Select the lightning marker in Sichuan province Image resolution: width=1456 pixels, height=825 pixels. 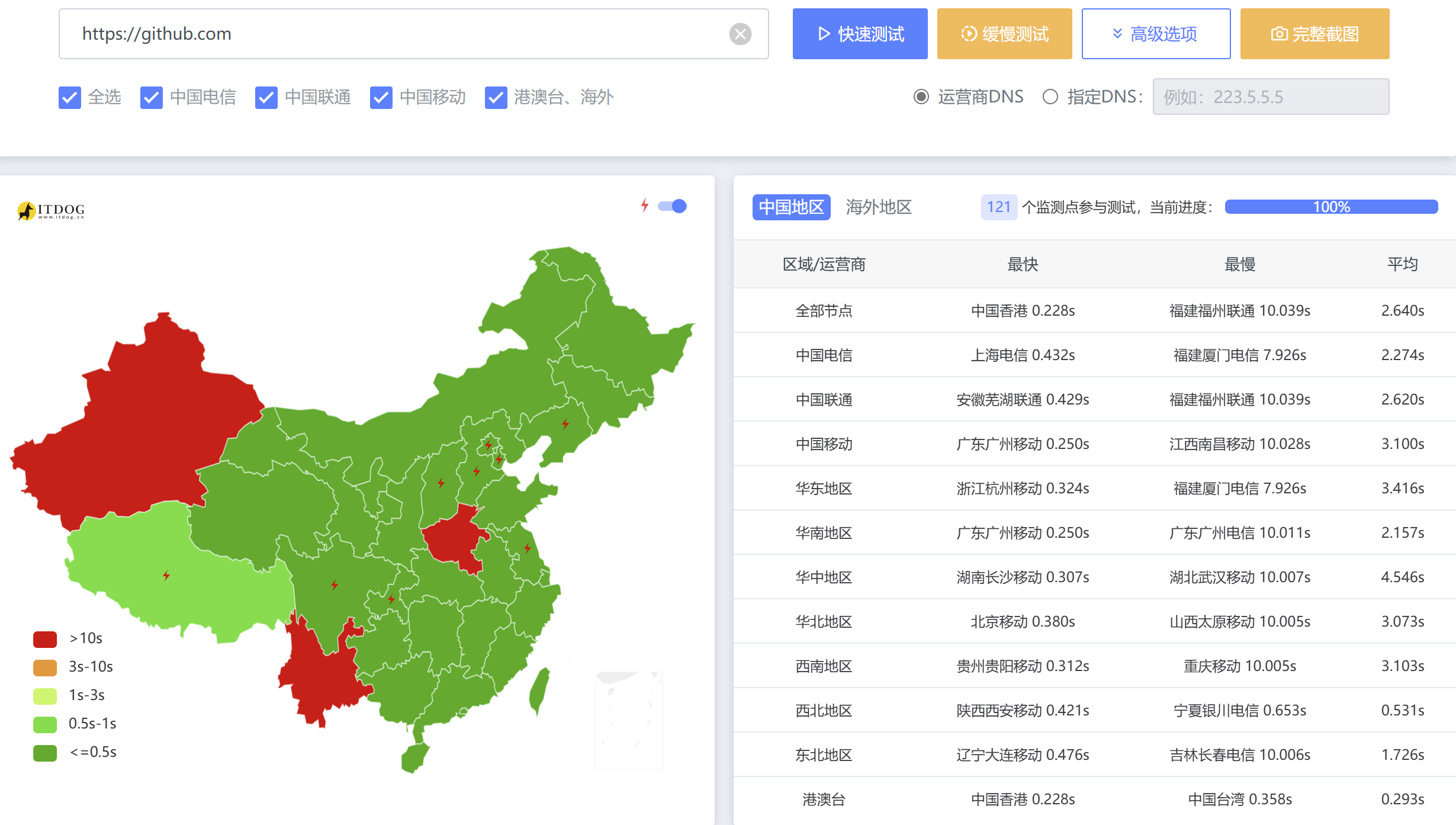(x=335, y=585)
